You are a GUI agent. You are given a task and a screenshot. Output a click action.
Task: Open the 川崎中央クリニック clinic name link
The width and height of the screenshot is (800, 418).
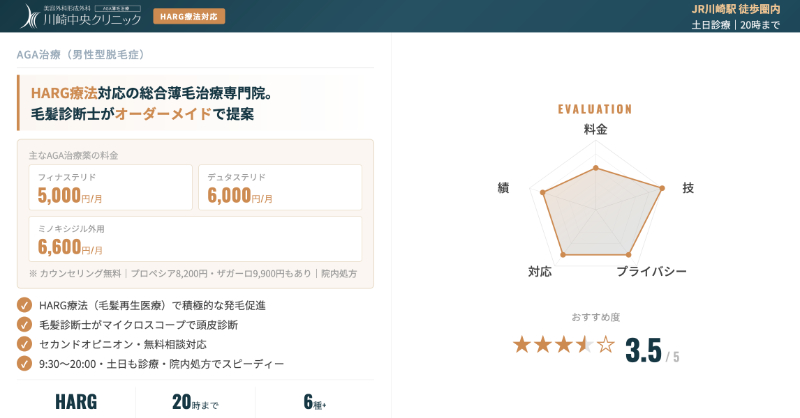[94, 20]
